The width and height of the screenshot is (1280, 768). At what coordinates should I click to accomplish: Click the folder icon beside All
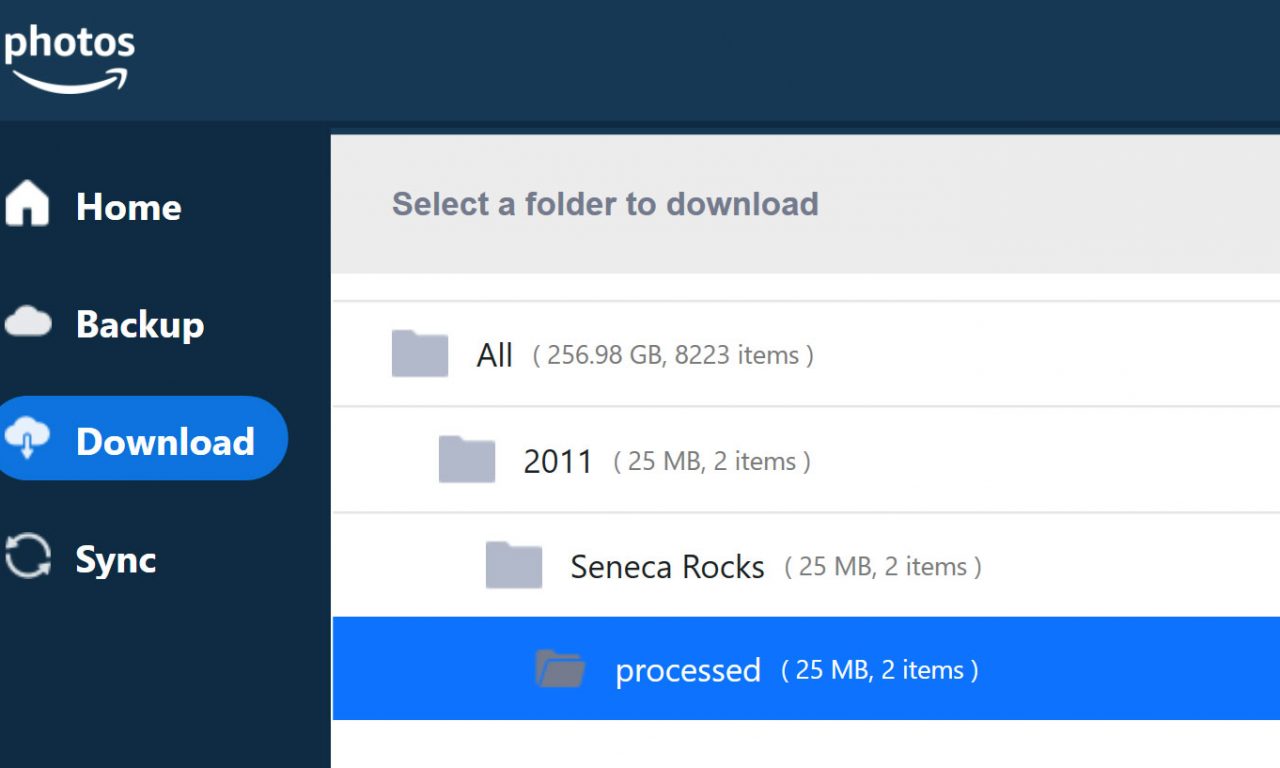tap(419, 353)
